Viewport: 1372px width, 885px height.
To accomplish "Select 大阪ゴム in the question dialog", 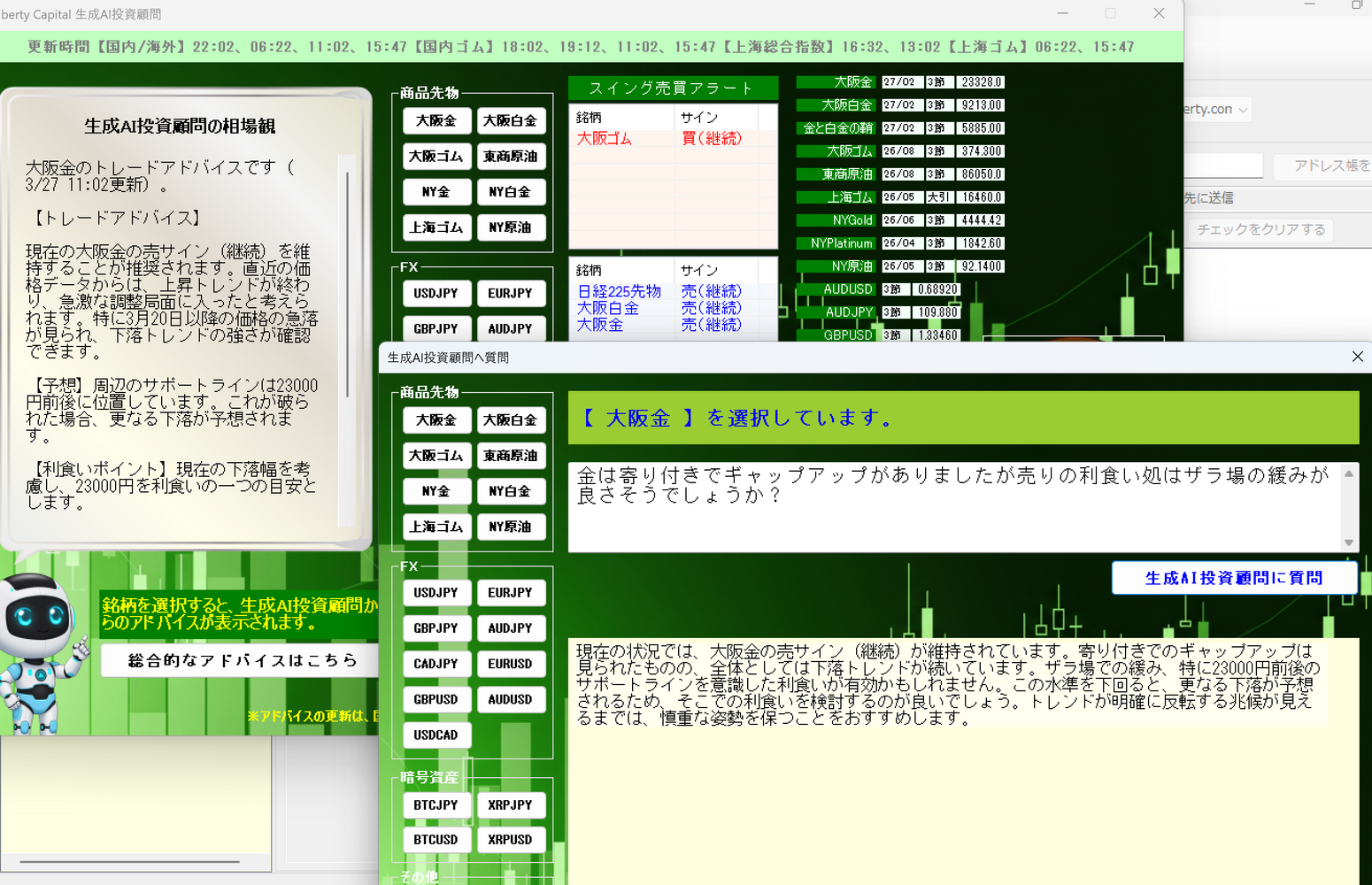I will 435,456.
